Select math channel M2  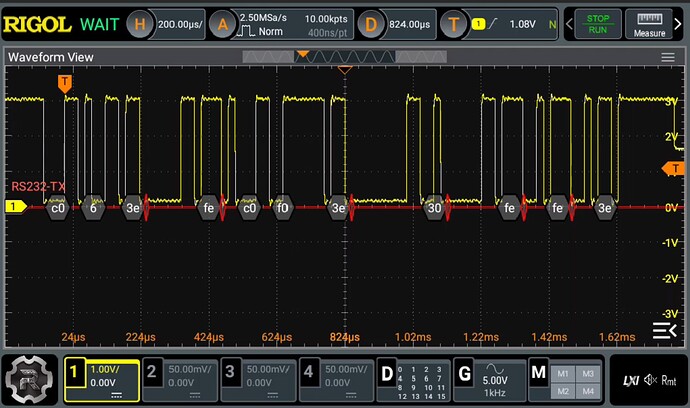(563, 391)
